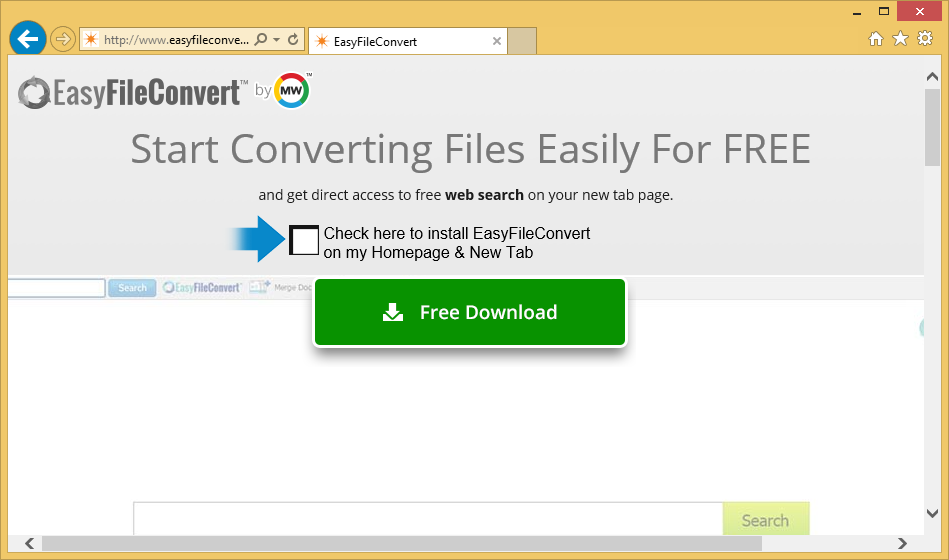Click the site favicon in the address bar
Image resolution: width=949 pixels, height=560 pixels.
tap(91, 39)
